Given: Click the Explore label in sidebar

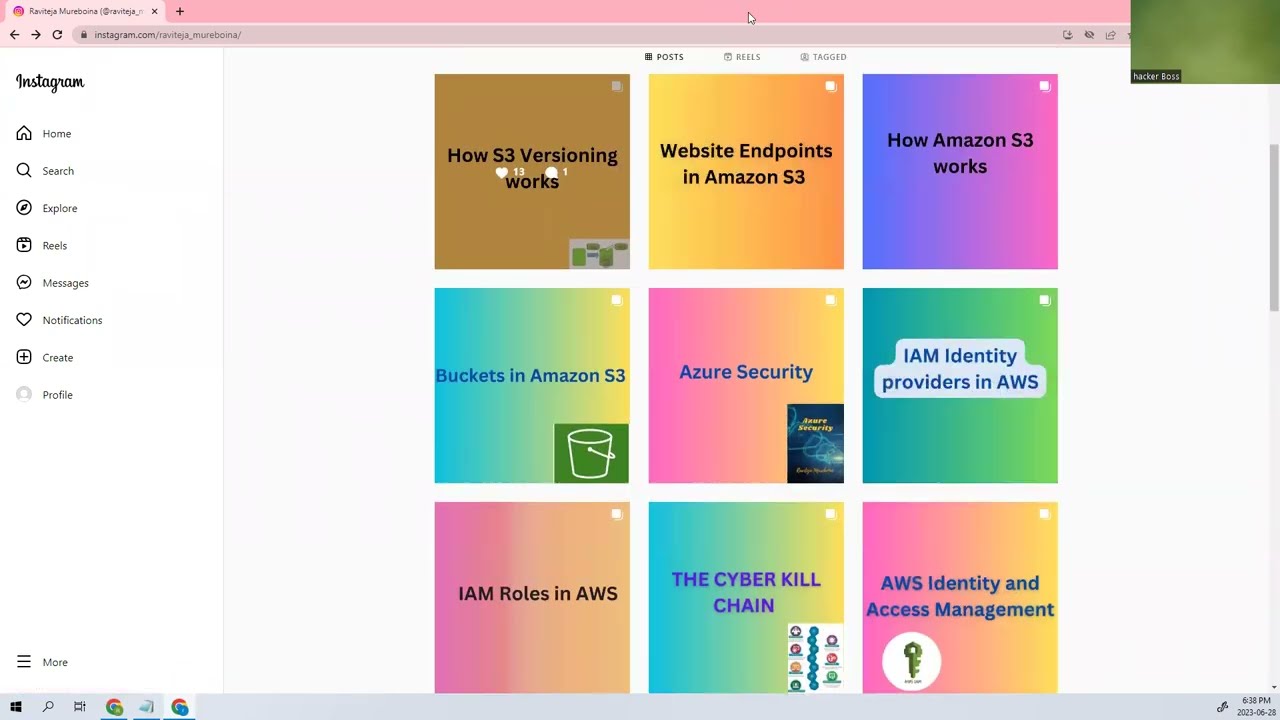Looking at the screenshot, I should pyautogui.click(x=60, y=208).
